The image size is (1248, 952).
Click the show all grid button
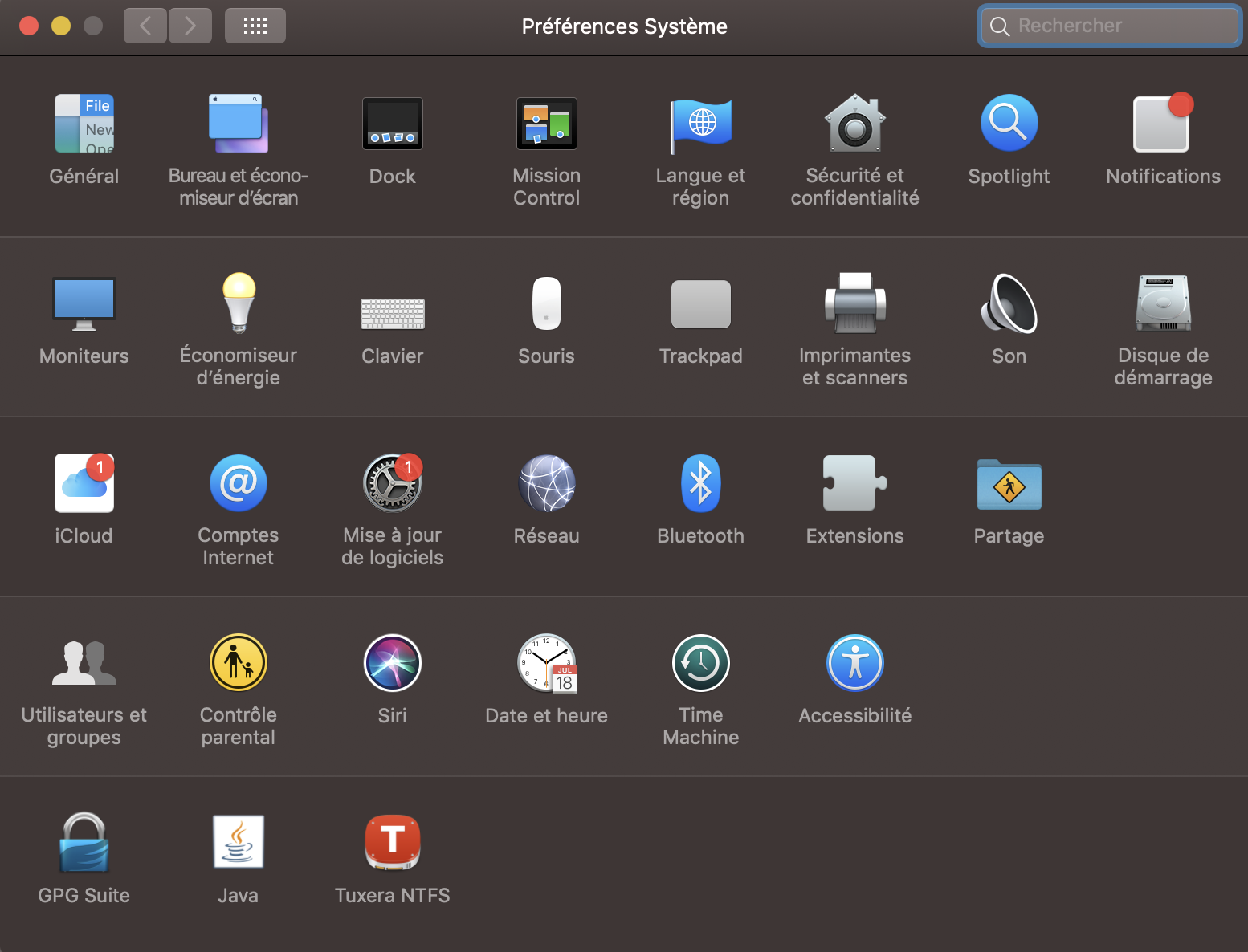tap(255, 26)
